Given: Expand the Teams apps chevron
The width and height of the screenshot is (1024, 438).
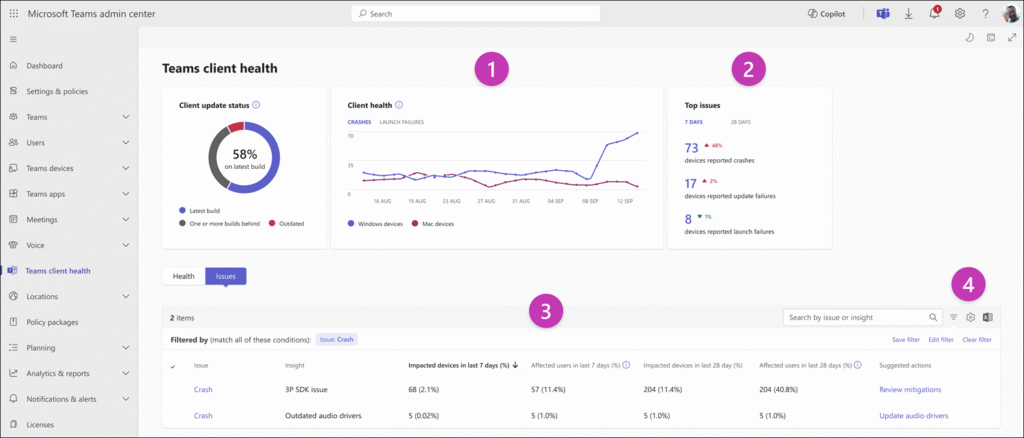Looking at the screenshot, I should point(126,194).
